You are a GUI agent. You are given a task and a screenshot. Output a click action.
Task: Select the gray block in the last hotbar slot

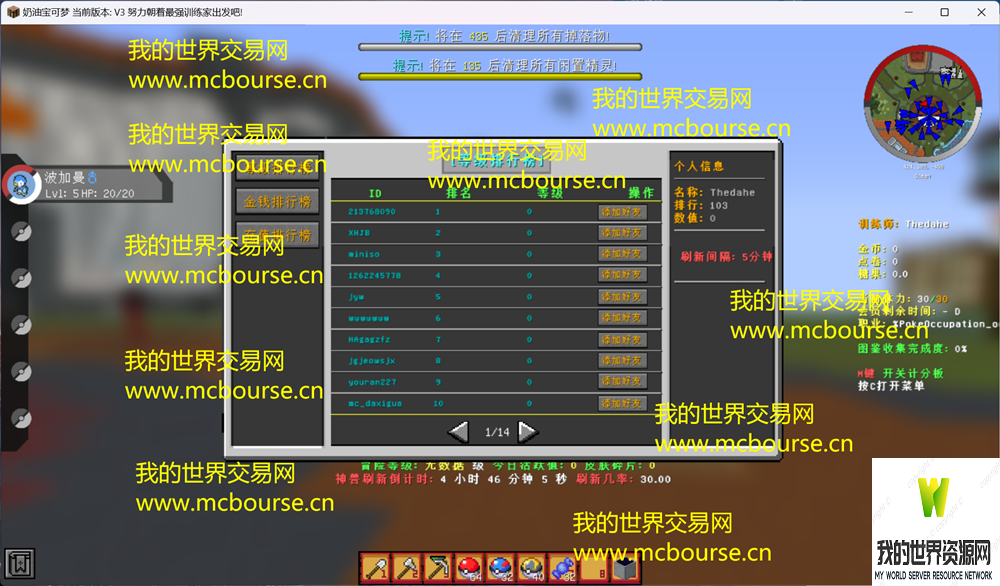[x=626, y=567]
